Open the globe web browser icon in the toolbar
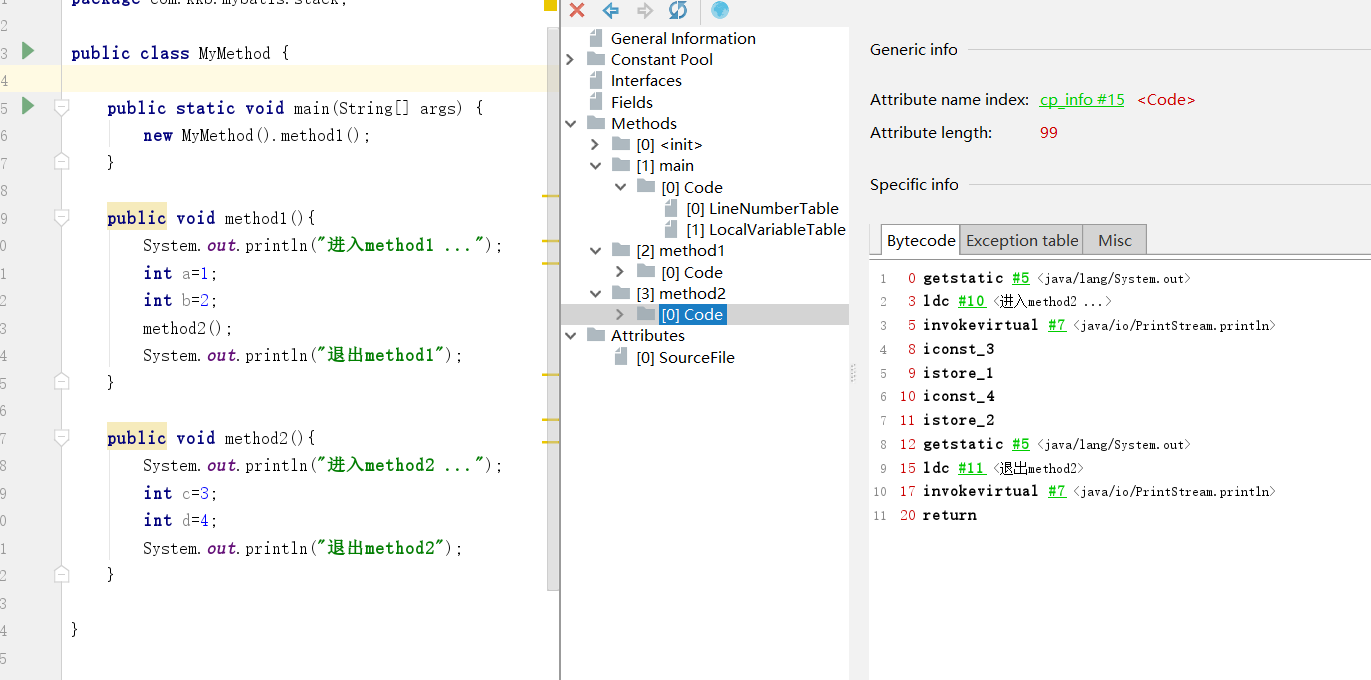 [x=720, y=10]
